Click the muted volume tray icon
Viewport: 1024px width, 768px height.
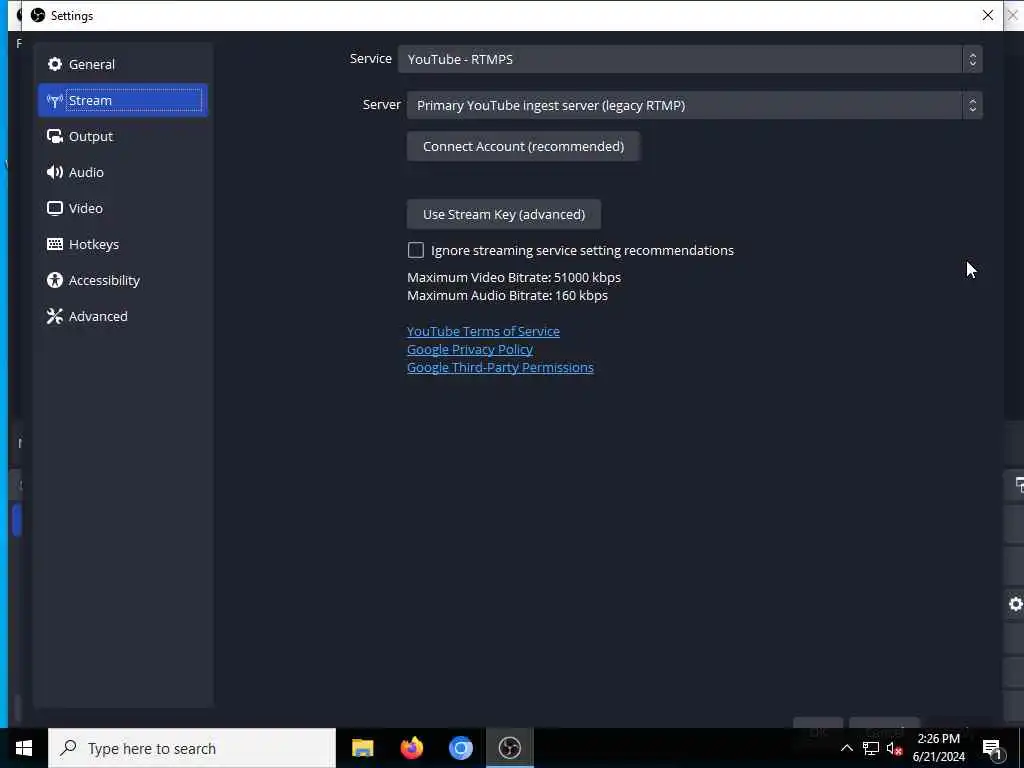pos(895,748)
